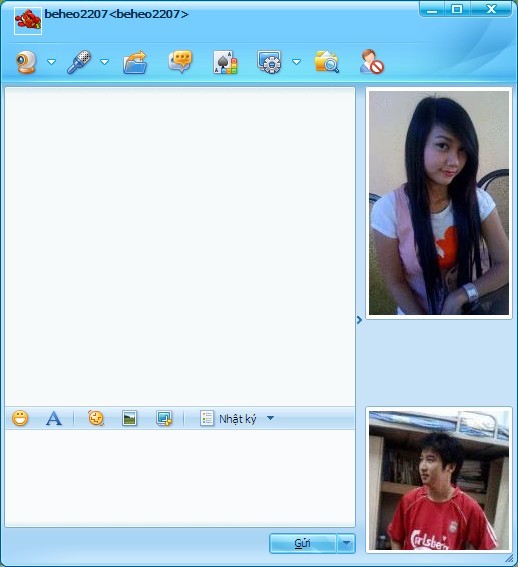Open the smiley emoticon picker

20,418
